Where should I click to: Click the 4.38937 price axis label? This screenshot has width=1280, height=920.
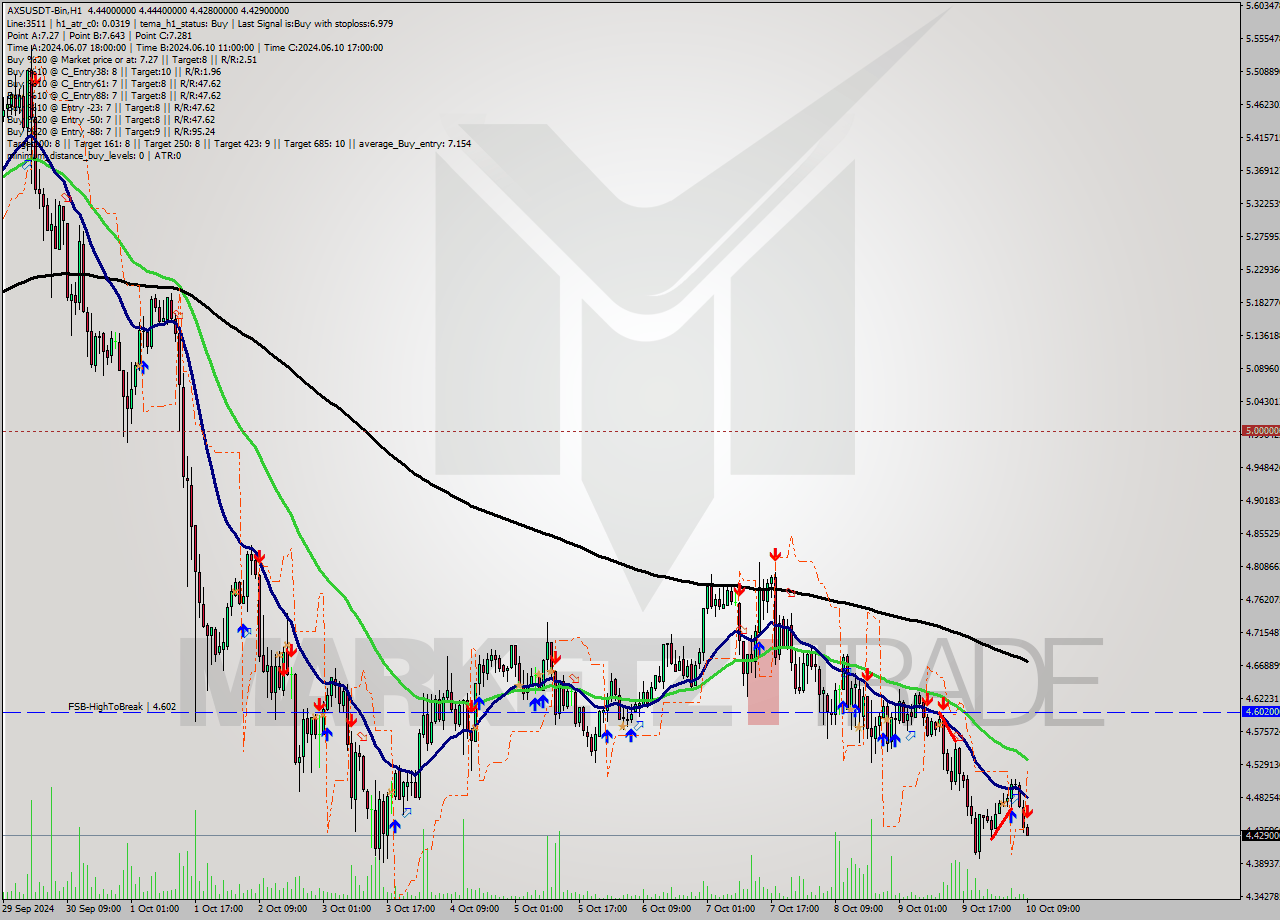click(x=1262, y=863)
